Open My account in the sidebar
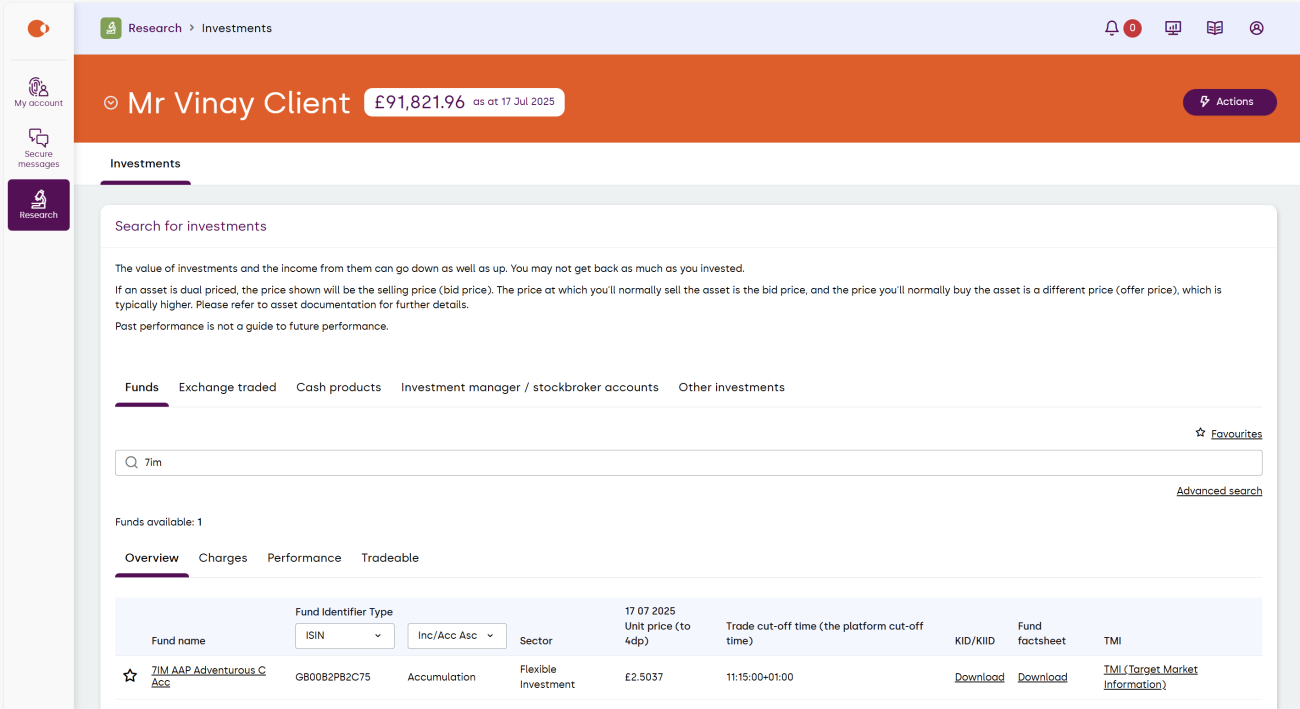Screen dimensions: 1300x709 coord(38,92)
